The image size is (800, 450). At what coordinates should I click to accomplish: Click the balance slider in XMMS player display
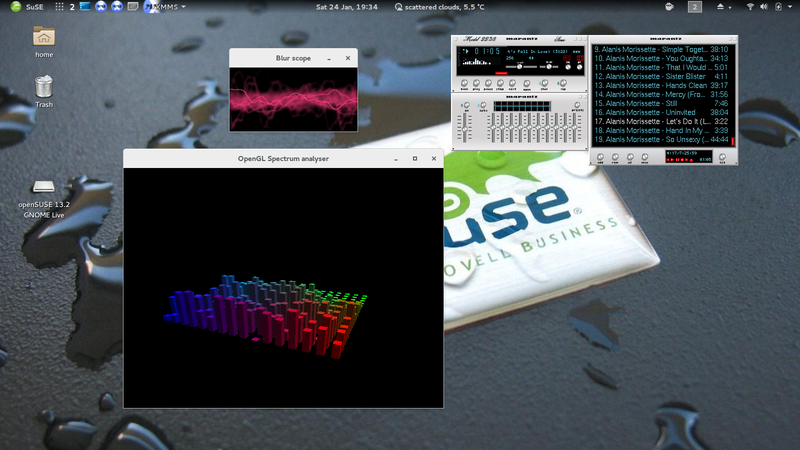click(x=549, y=67)
